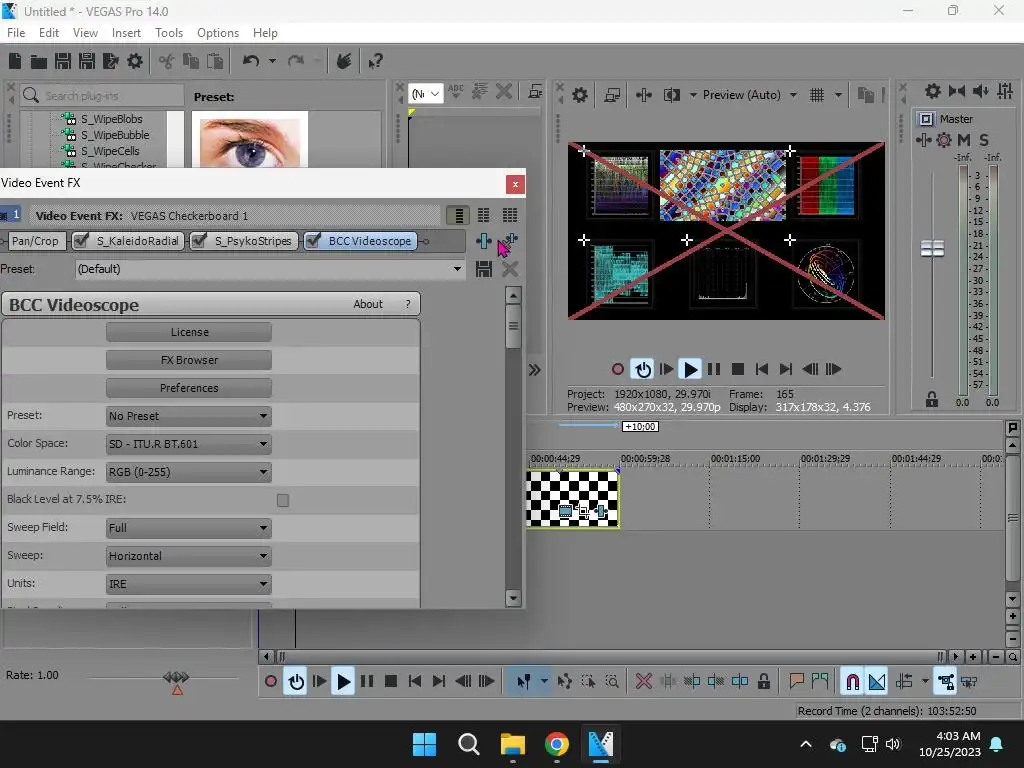Screen dimensions: 1024x768
Task: Open the Luminance Range dropdown
Action: (x=189, y=472)
